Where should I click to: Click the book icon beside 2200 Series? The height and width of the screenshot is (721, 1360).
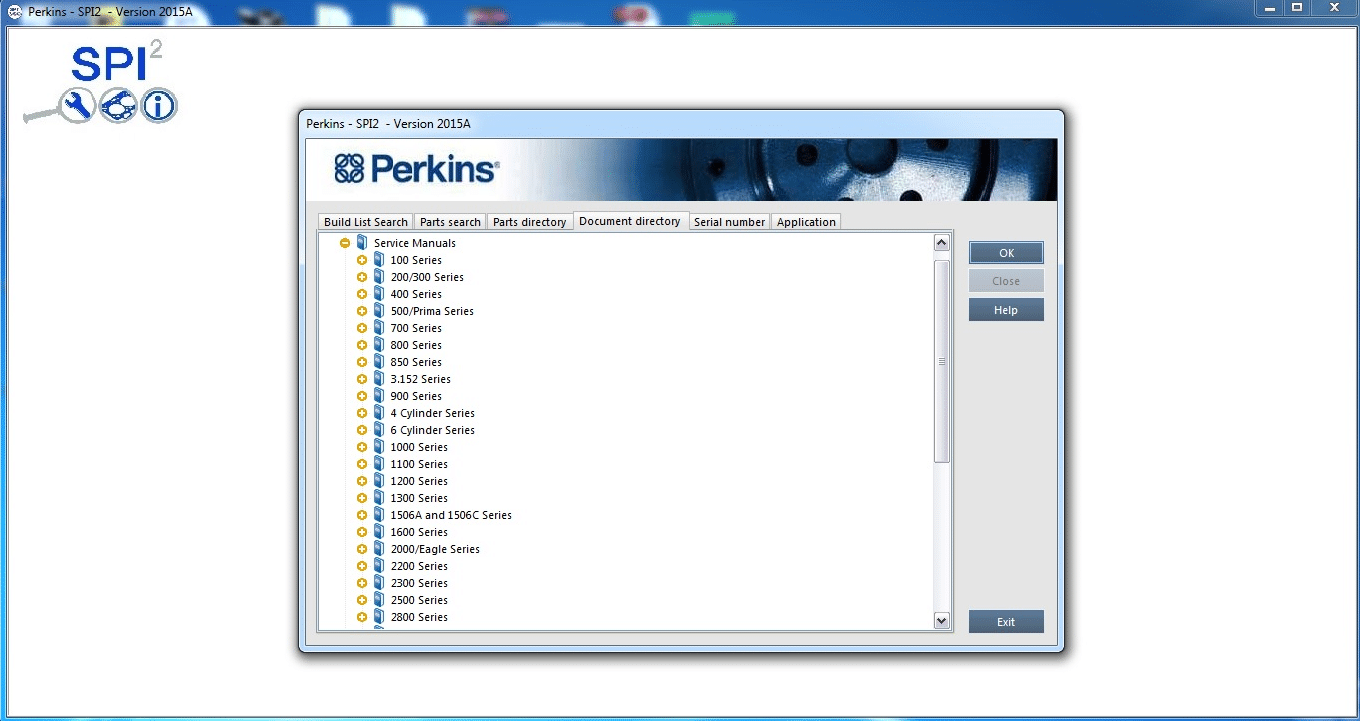point(379,566)
